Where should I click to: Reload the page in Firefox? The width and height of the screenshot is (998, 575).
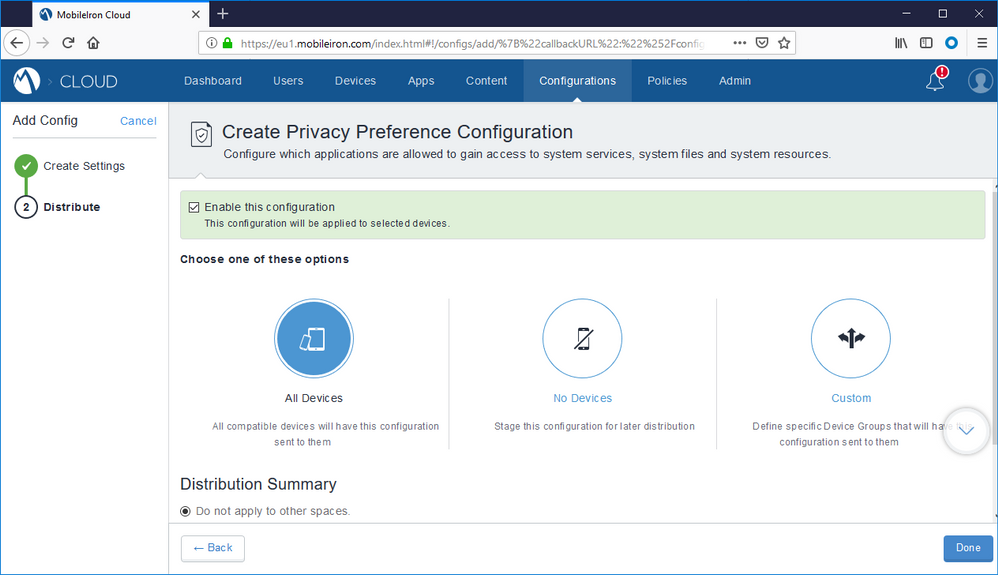(69, 43)
